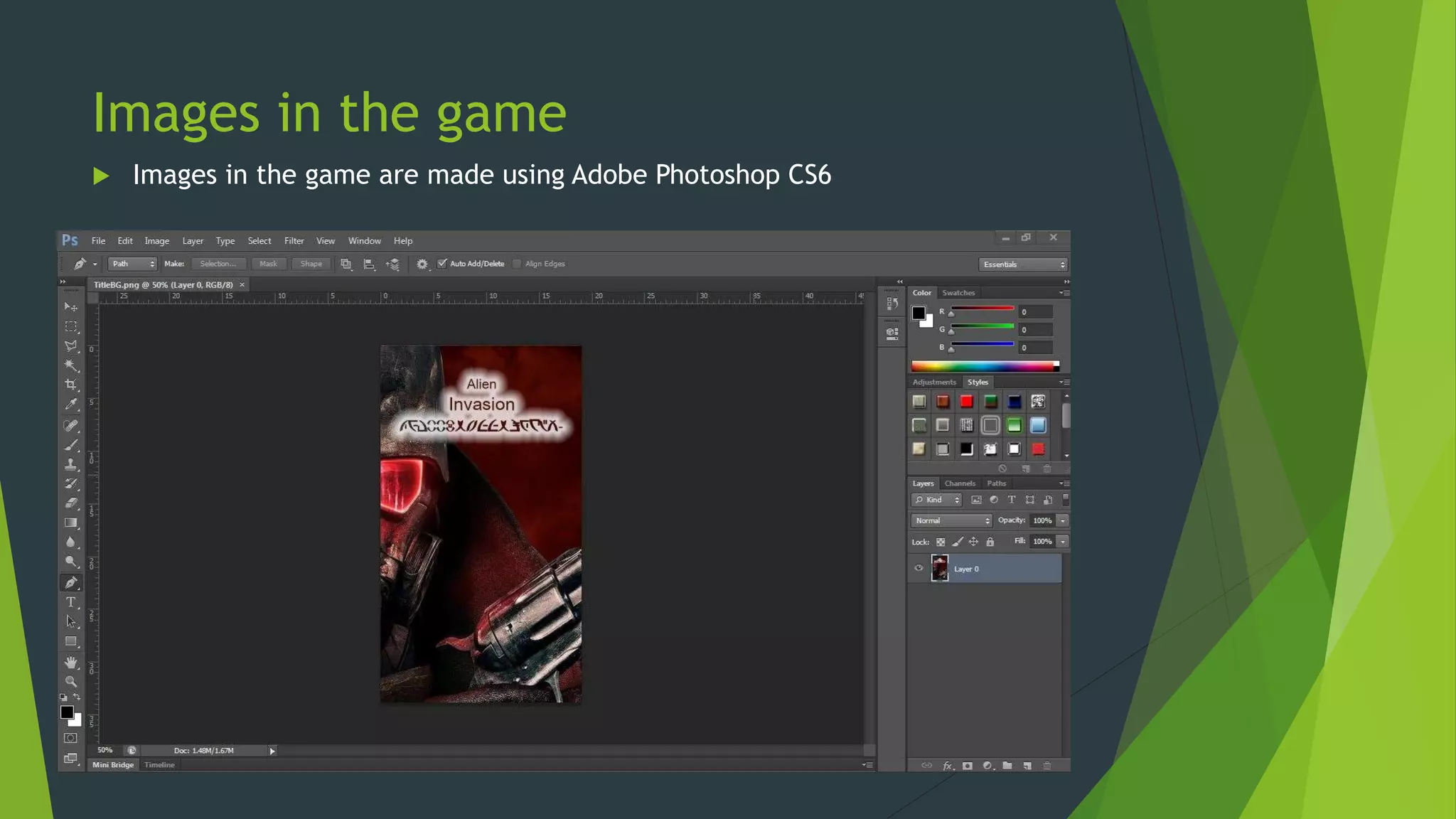Open the Filter menu

[x=294, y=241]
